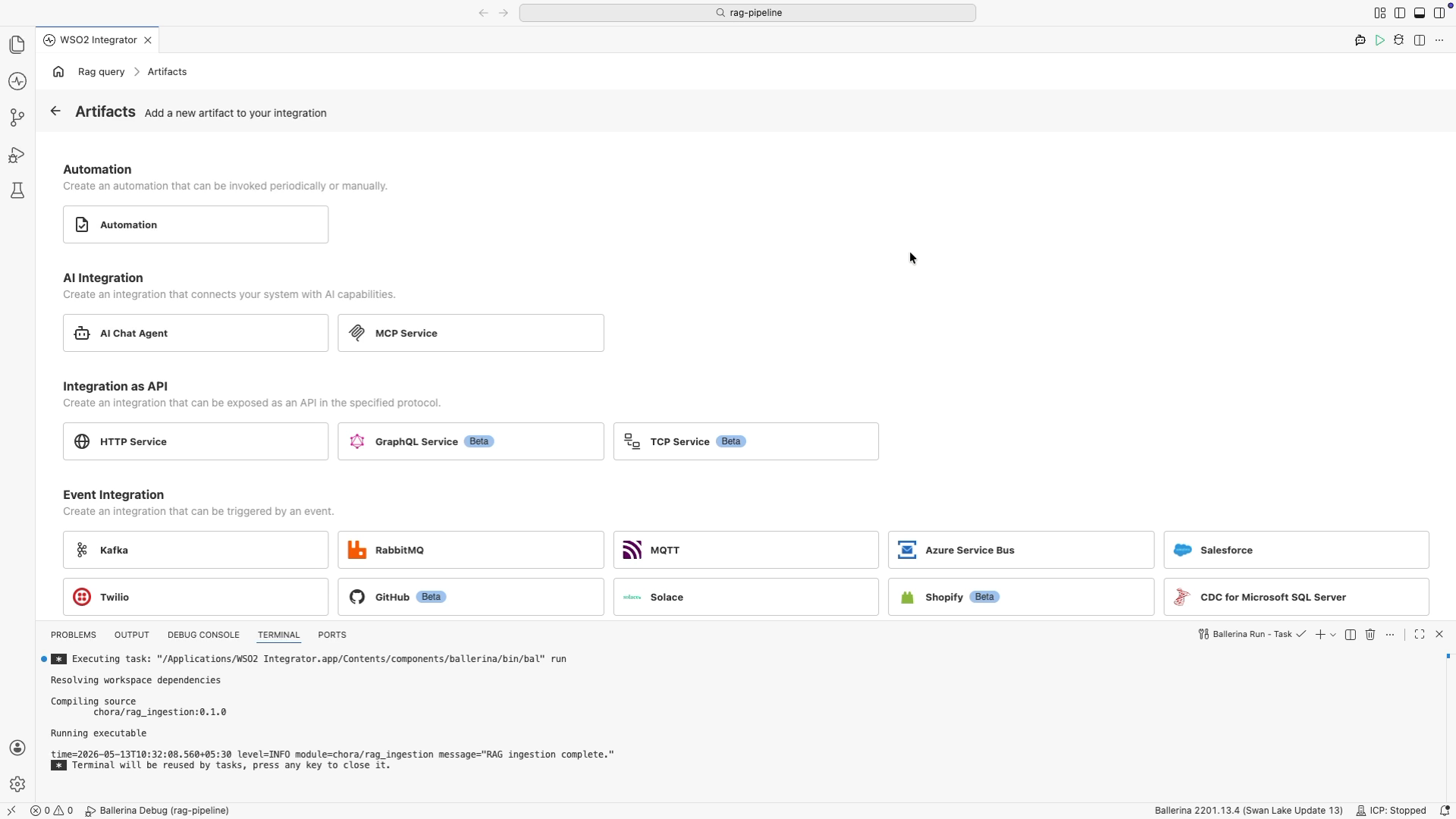
Task: Click Ballerina 2201.13.4 version status item
Action: coord(1248,811)
